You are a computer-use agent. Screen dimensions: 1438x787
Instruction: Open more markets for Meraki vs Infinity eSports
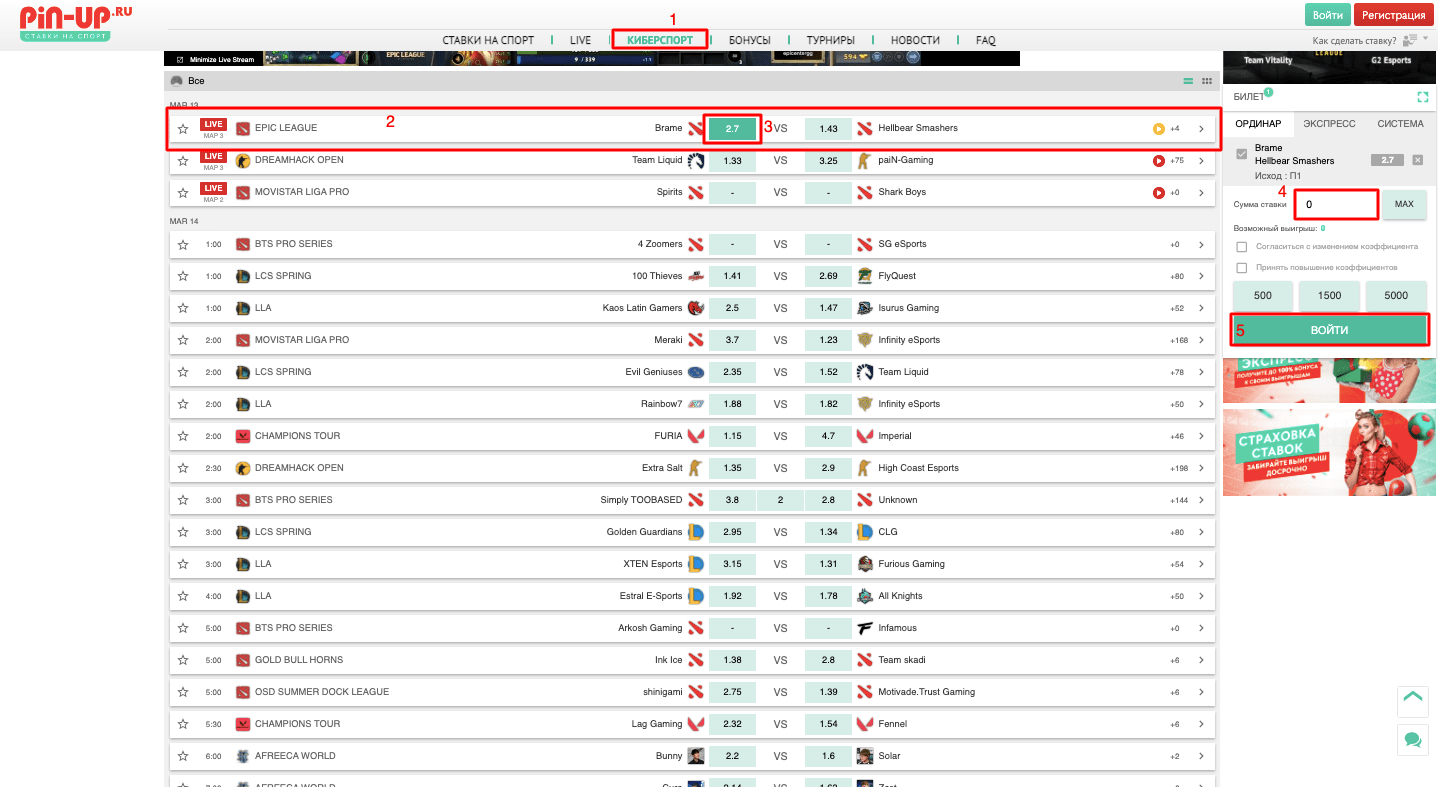pos(1201,340)
